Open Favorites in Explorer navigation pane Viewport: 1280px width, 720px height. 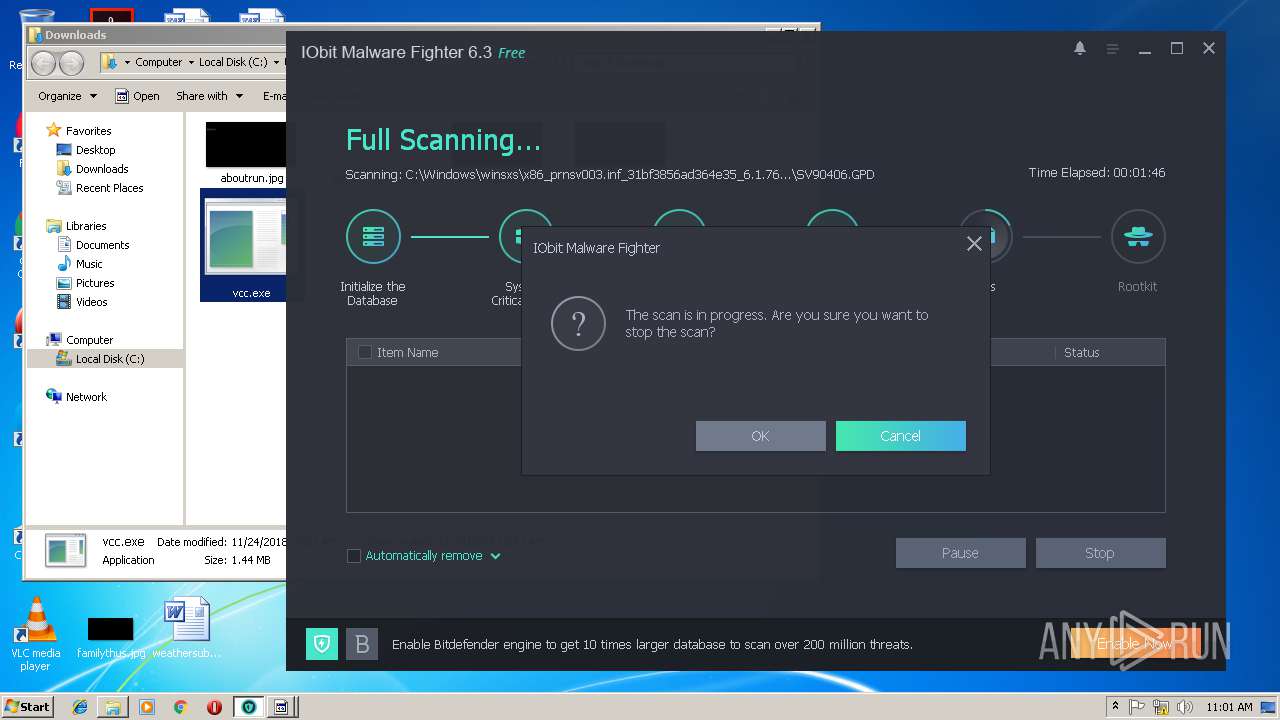tap(88, 131)
